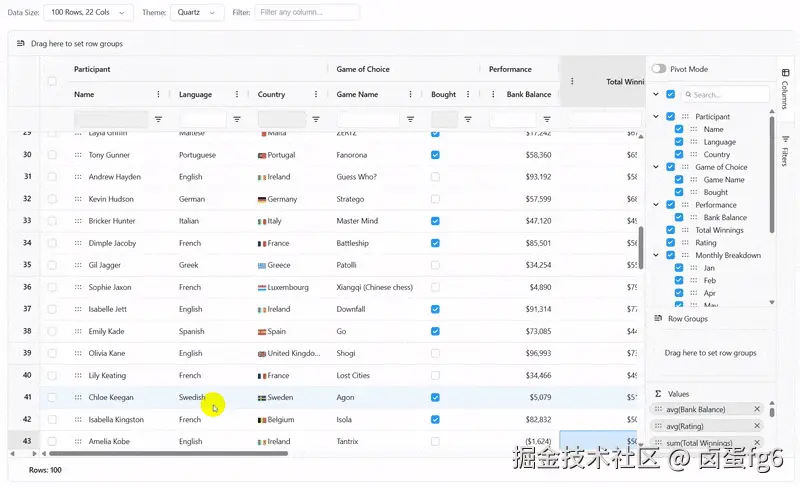Check Bought for Kevin Hudson
800x489 pixels.
[x=435, y=199]
